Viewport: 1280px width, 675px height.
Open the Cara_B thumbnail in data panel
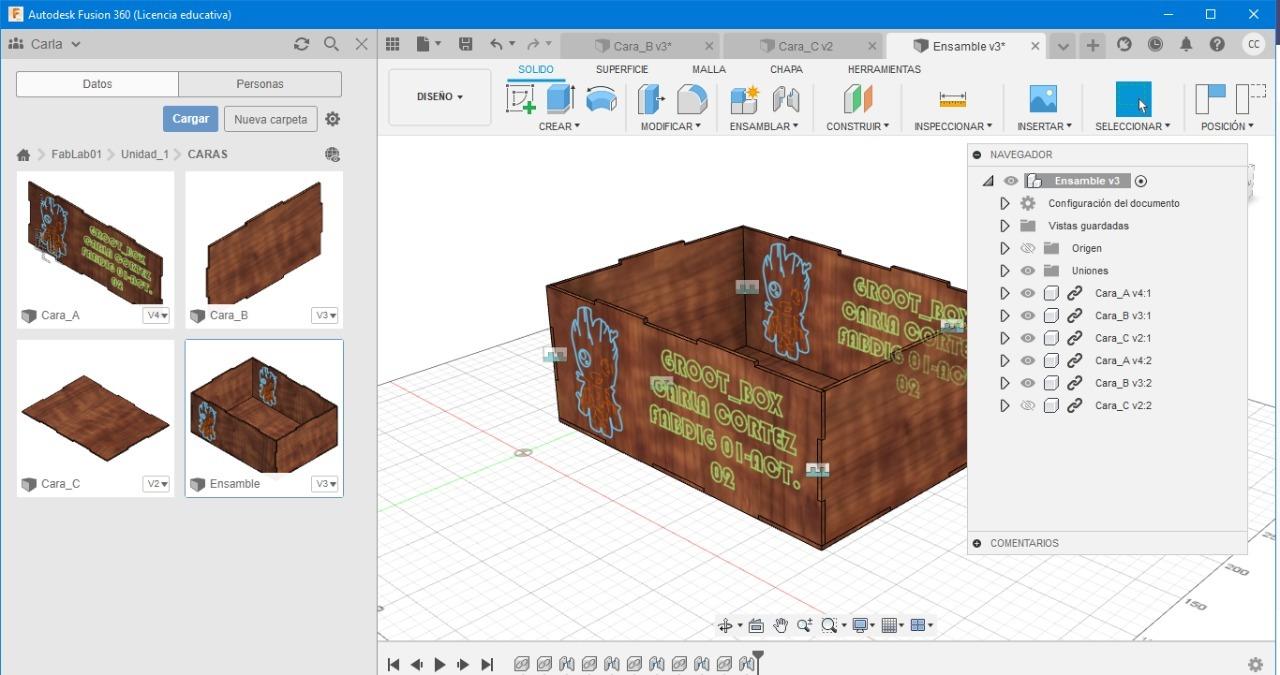[264, 238]
